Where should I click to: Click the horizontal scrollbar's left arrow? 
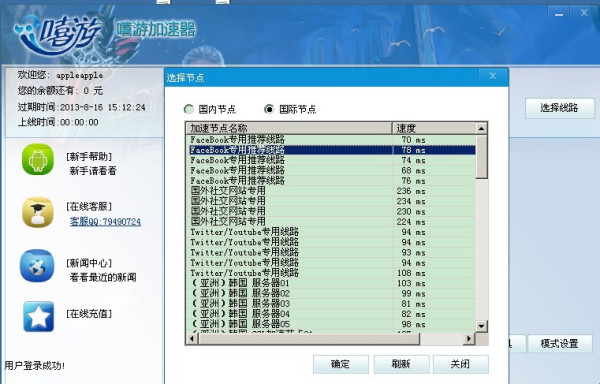[192, 339]
